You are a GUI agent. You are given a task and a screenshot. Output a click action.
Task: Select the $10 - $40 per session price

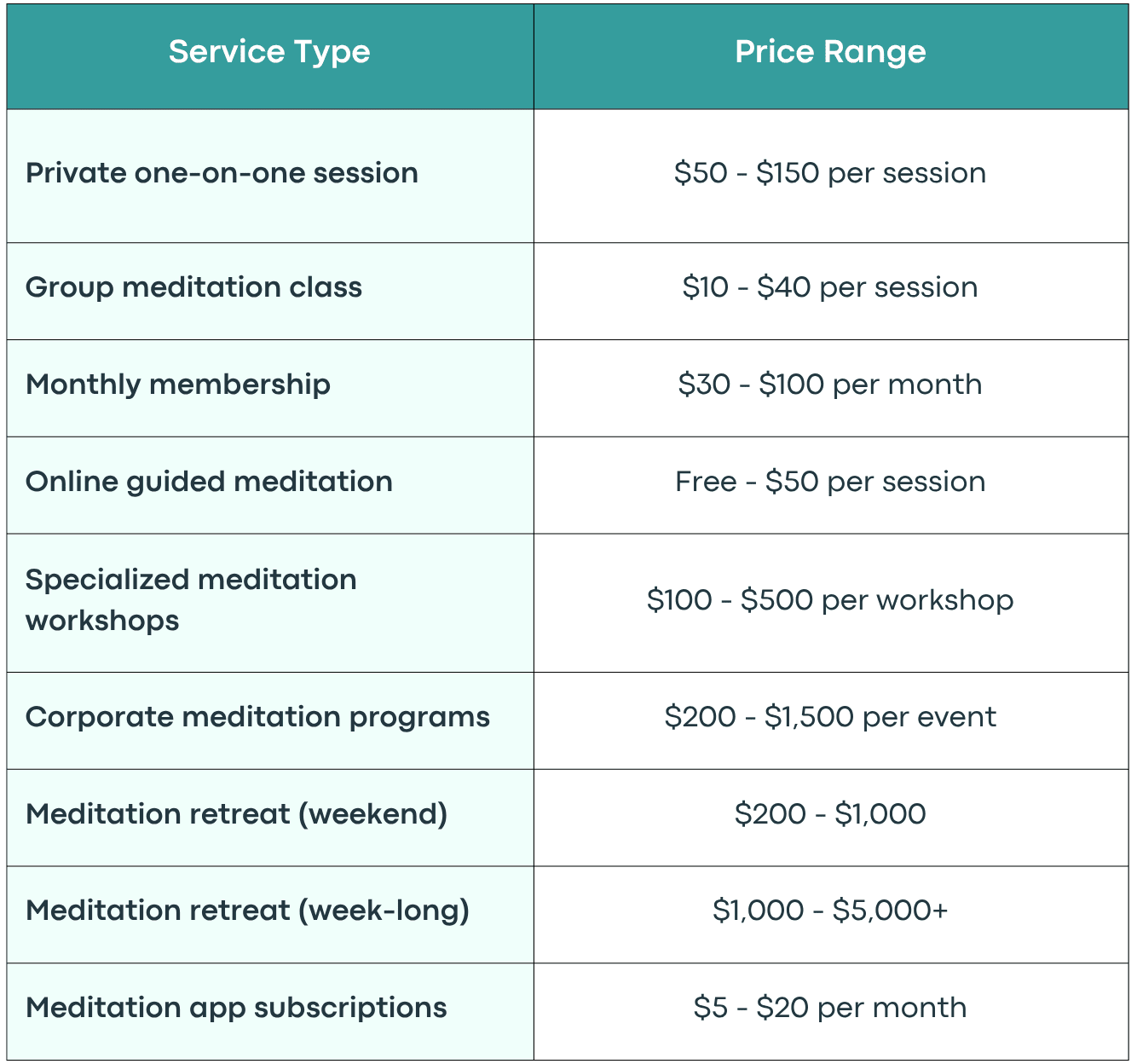point(830,287)
